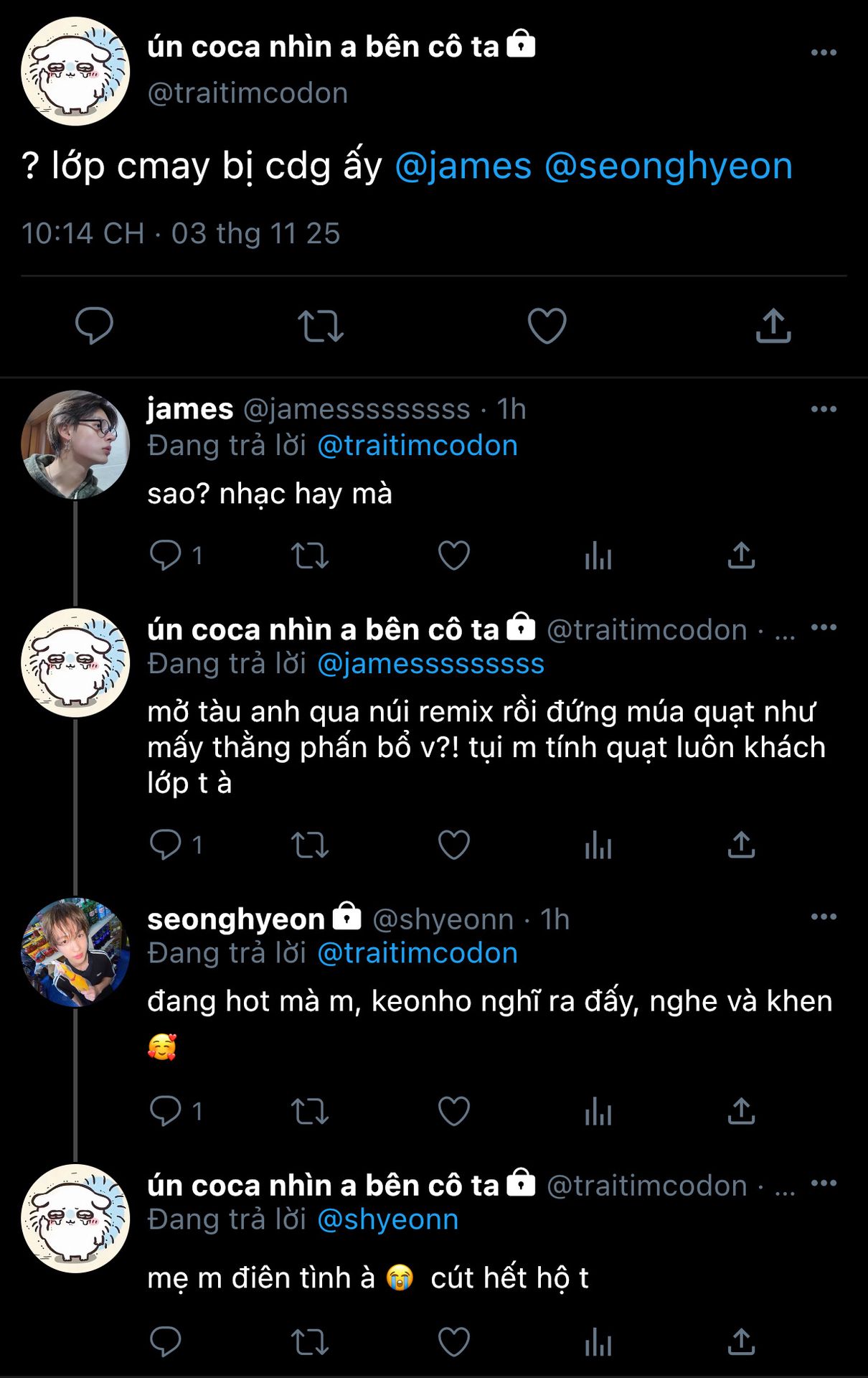868x1378 pixels.
Task: Open the @seonghyeon mention in main tweet
Action: coord(668,166)
